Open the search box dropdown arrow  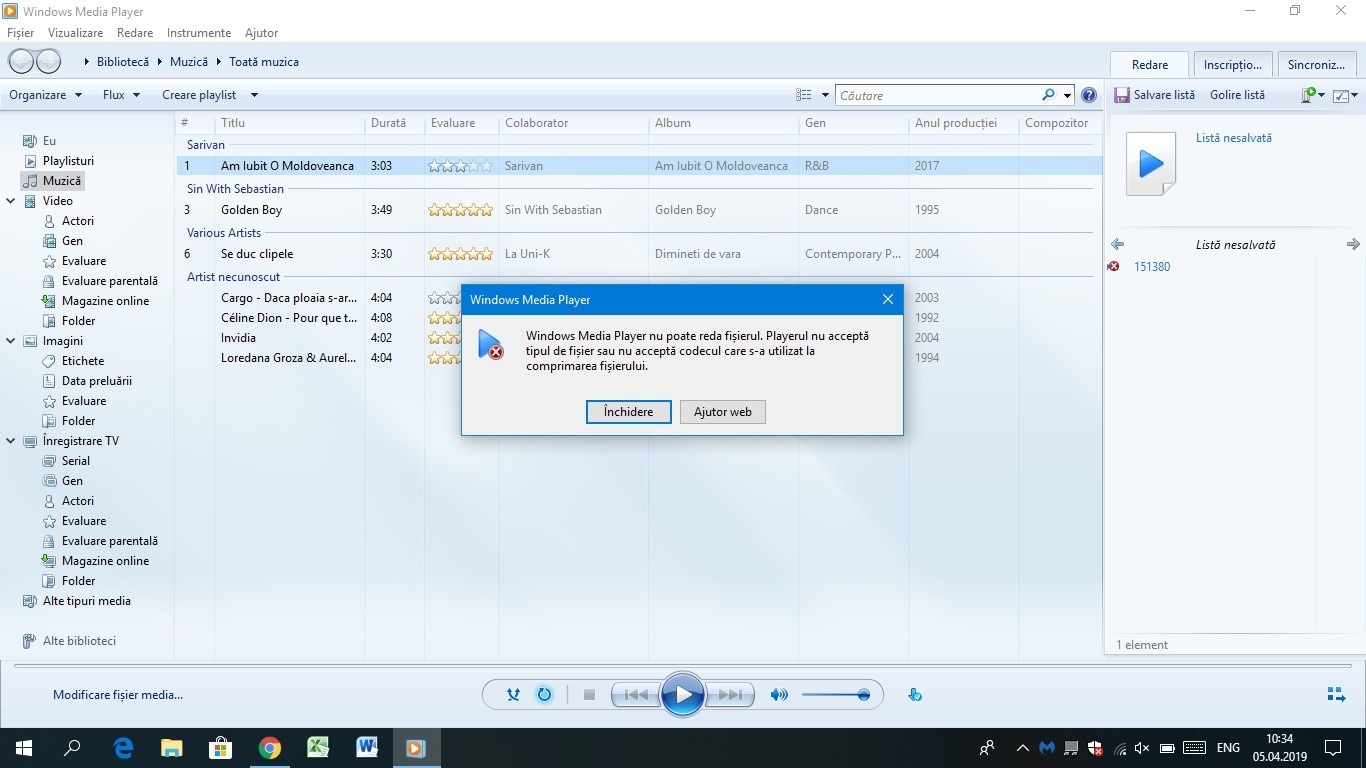[x=1067, y=95]
